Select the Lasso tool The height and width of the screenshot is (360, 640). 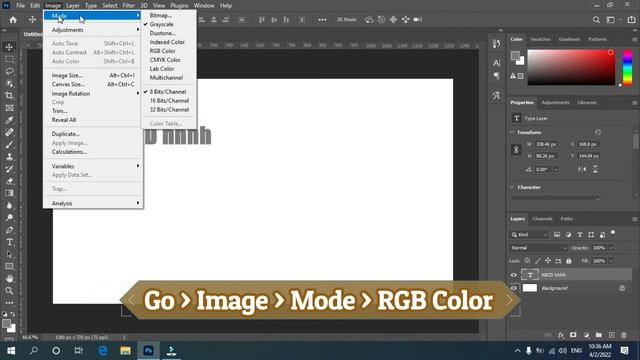click(9, 71)
